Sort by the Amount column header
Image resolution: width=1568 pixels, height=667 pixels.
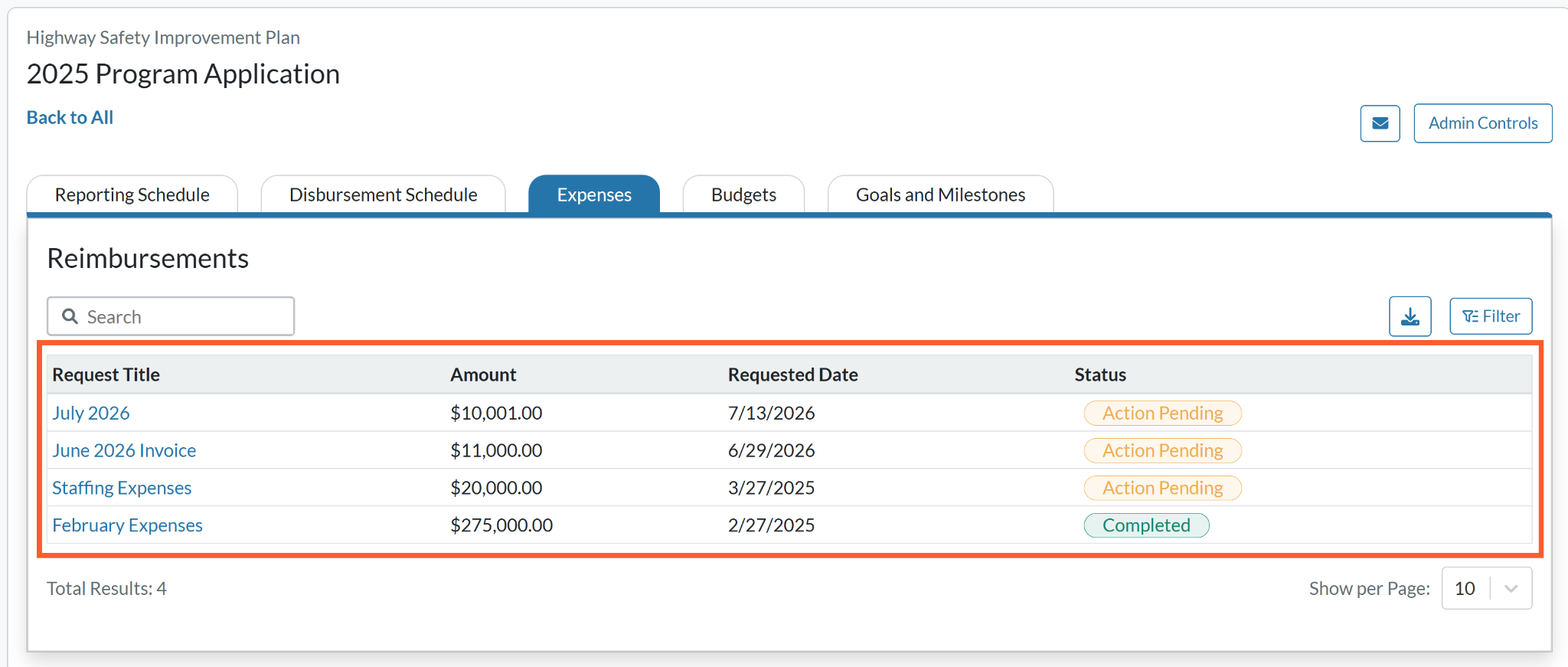coord(483,374)
